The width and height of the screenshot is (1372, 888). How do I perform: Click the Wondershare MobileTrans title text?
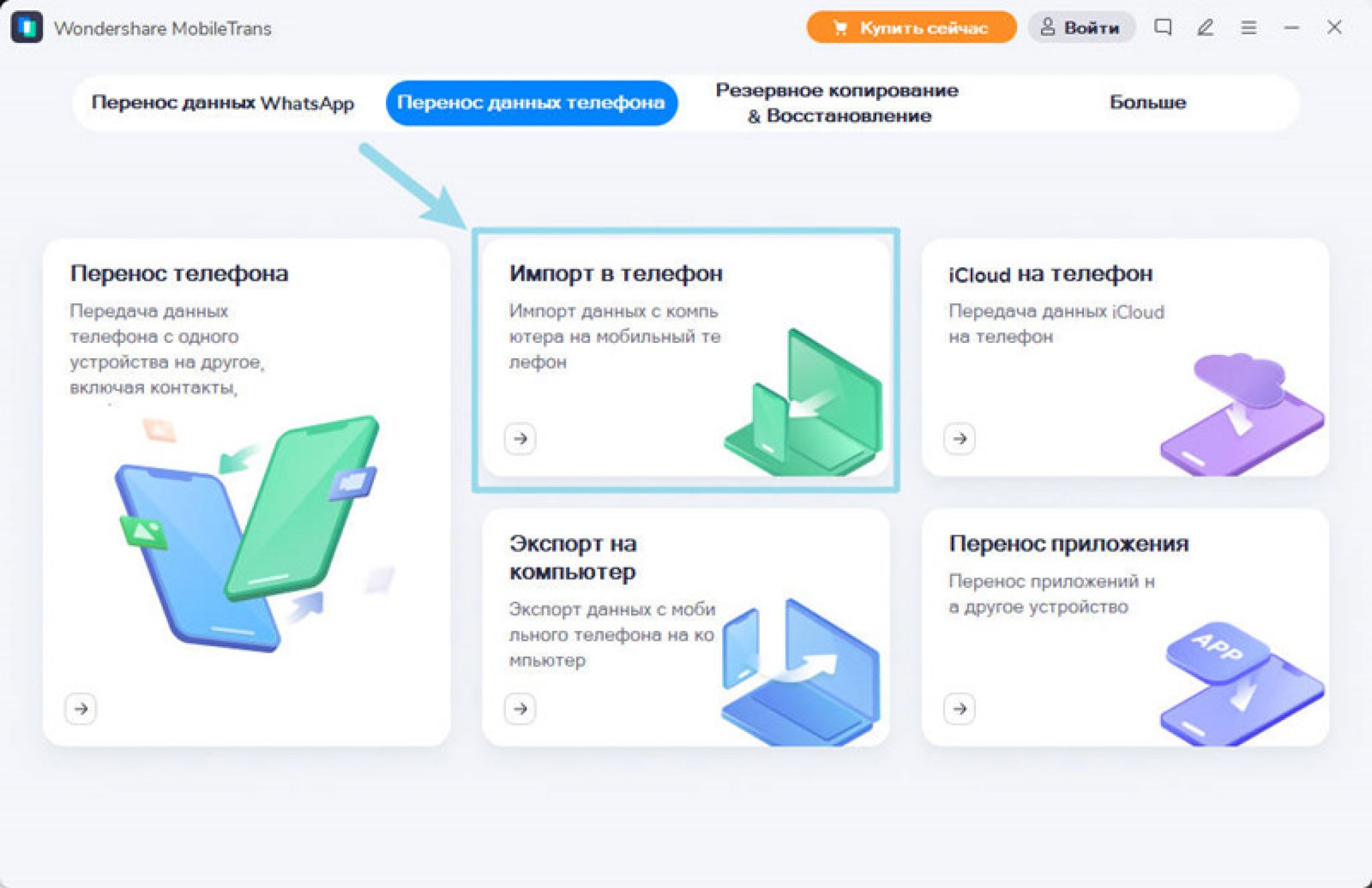(163, 28)
